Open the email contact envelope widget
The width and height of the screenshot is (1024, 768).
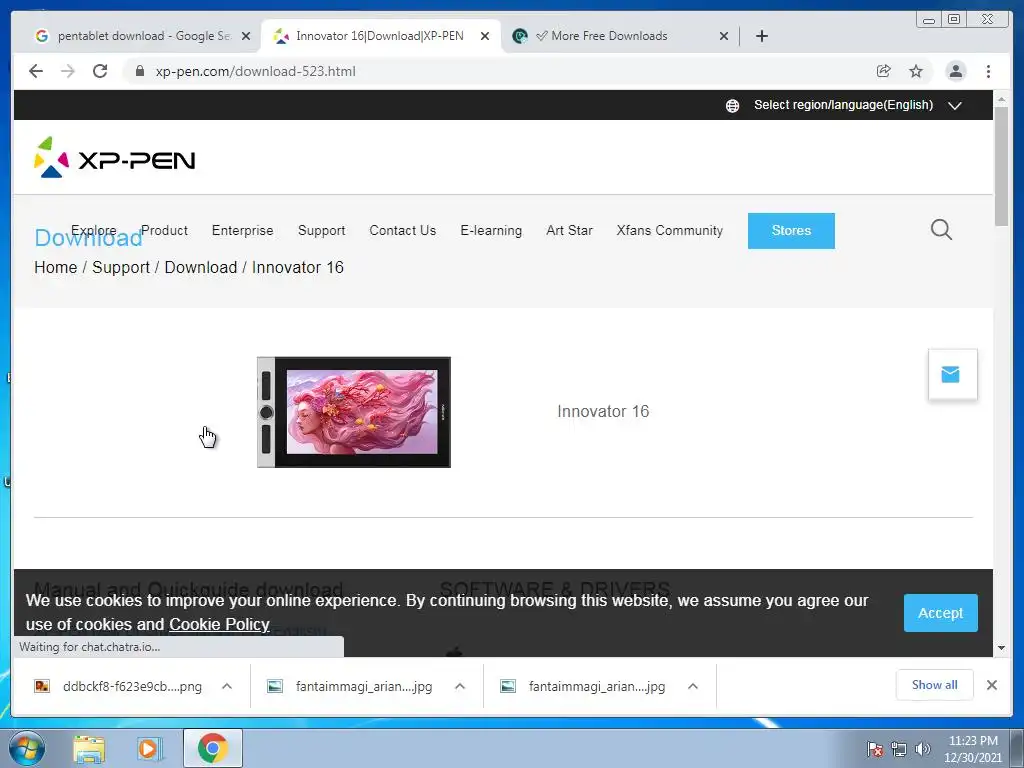pyautogui.click(x=952, y=374)
